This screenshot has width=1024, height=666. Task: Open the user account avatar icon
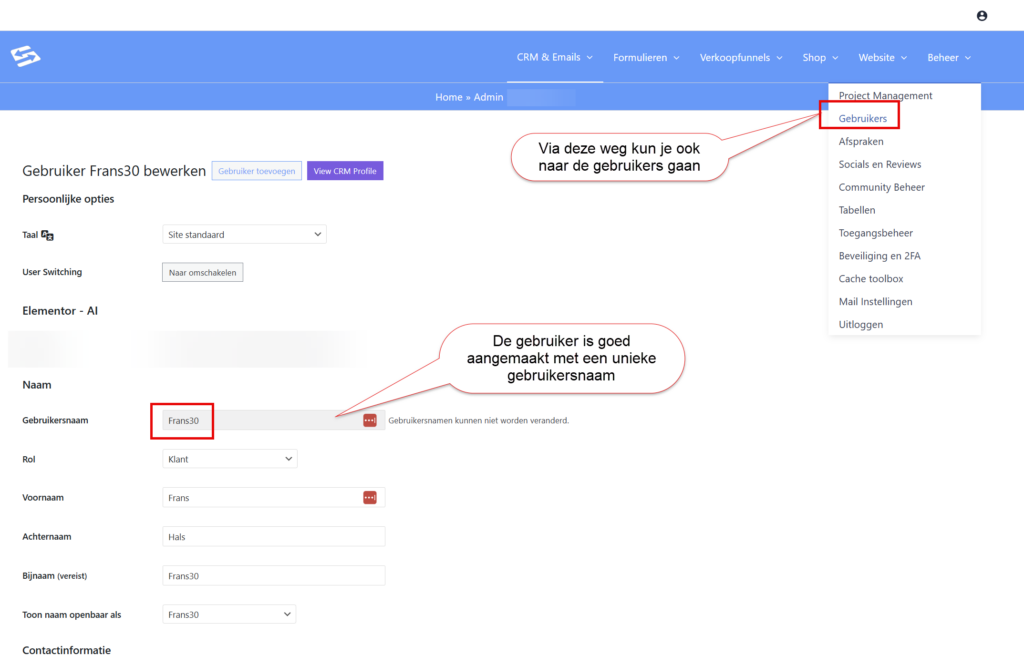[981, 15]
